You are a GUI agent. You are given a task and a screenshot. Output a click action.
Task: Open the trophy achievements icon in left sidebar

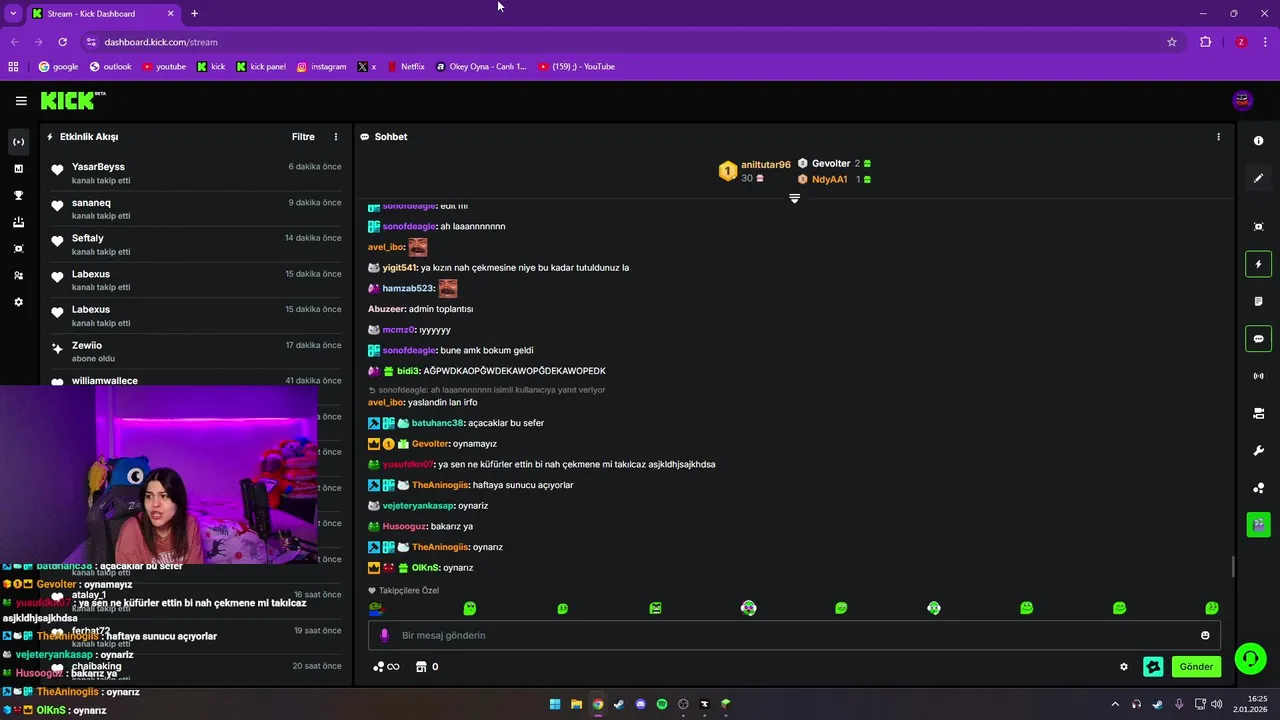click(18, 195)
